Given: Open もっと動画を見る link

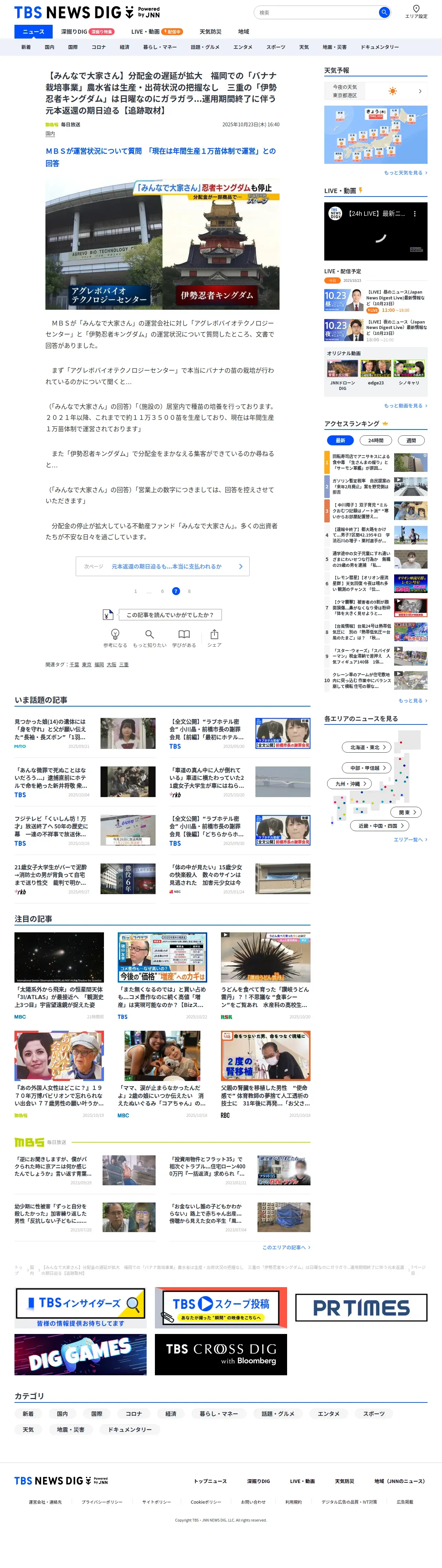Looking at the screenshot, I should 406,405.
